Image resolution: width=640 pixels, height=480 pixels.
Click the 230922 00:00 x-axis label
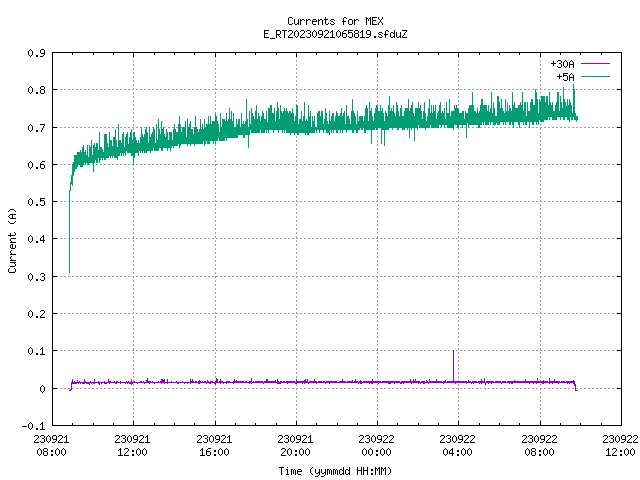click(376, 446)
